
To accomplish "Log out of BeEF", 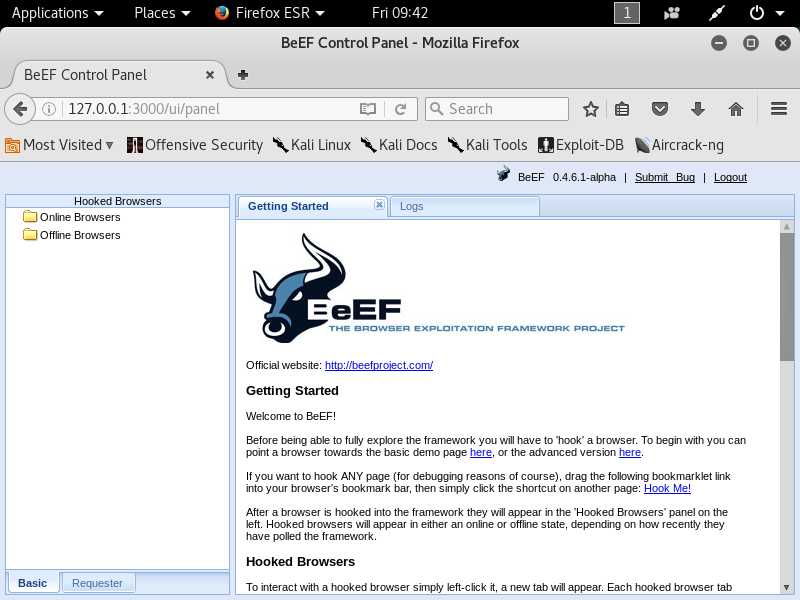I will 730,177.
